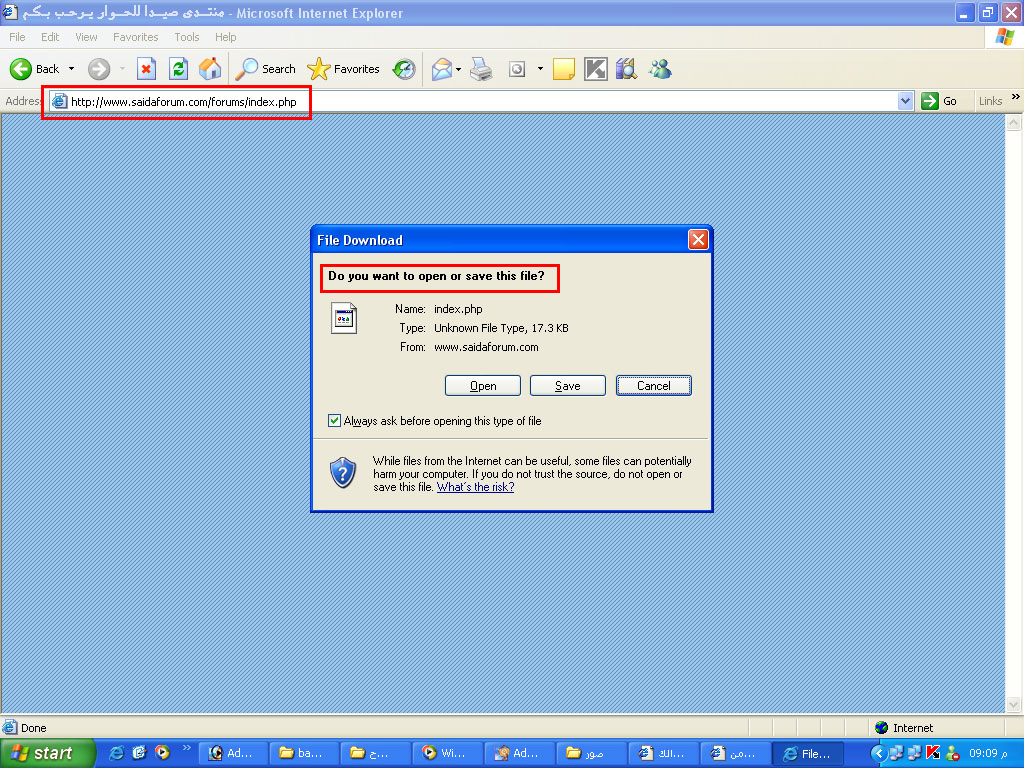Refresh the page with the green arrows icon
This screenshot has height=768, width=1024.
178,69
